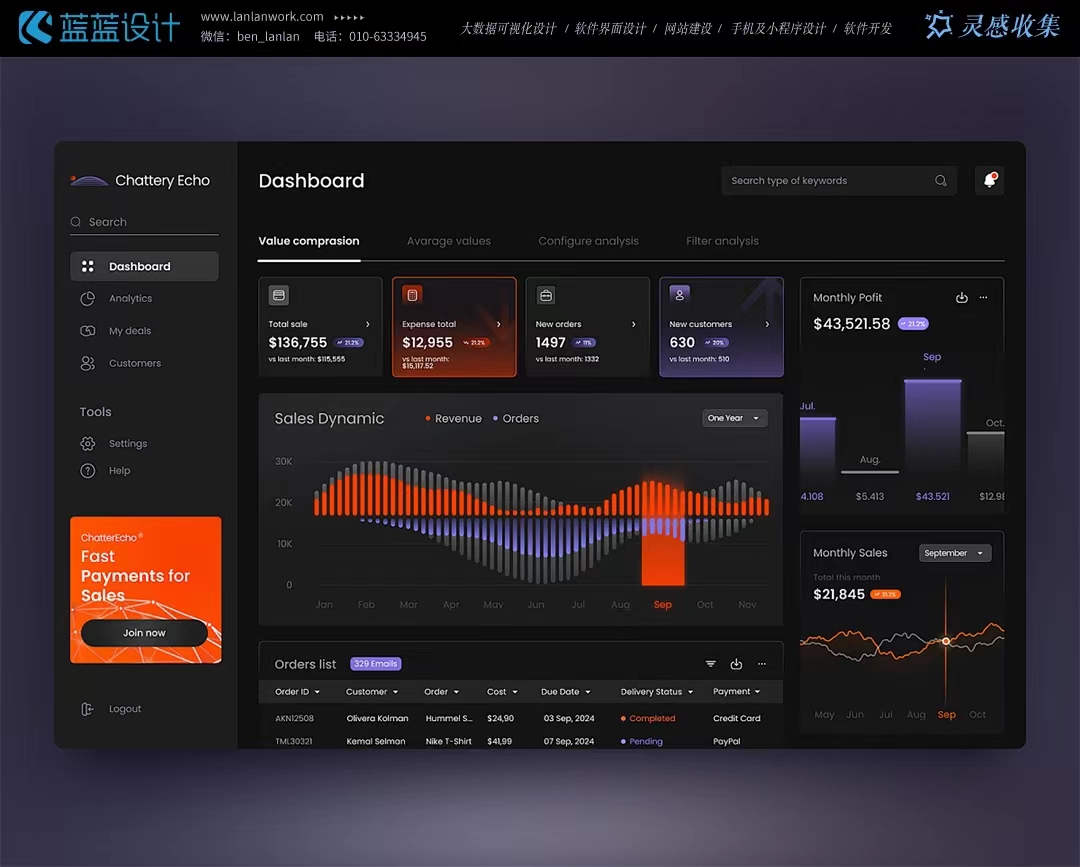1080x867 pixels.
Task: Open the One Year period dropdown
Action: (x=734, y=418)
